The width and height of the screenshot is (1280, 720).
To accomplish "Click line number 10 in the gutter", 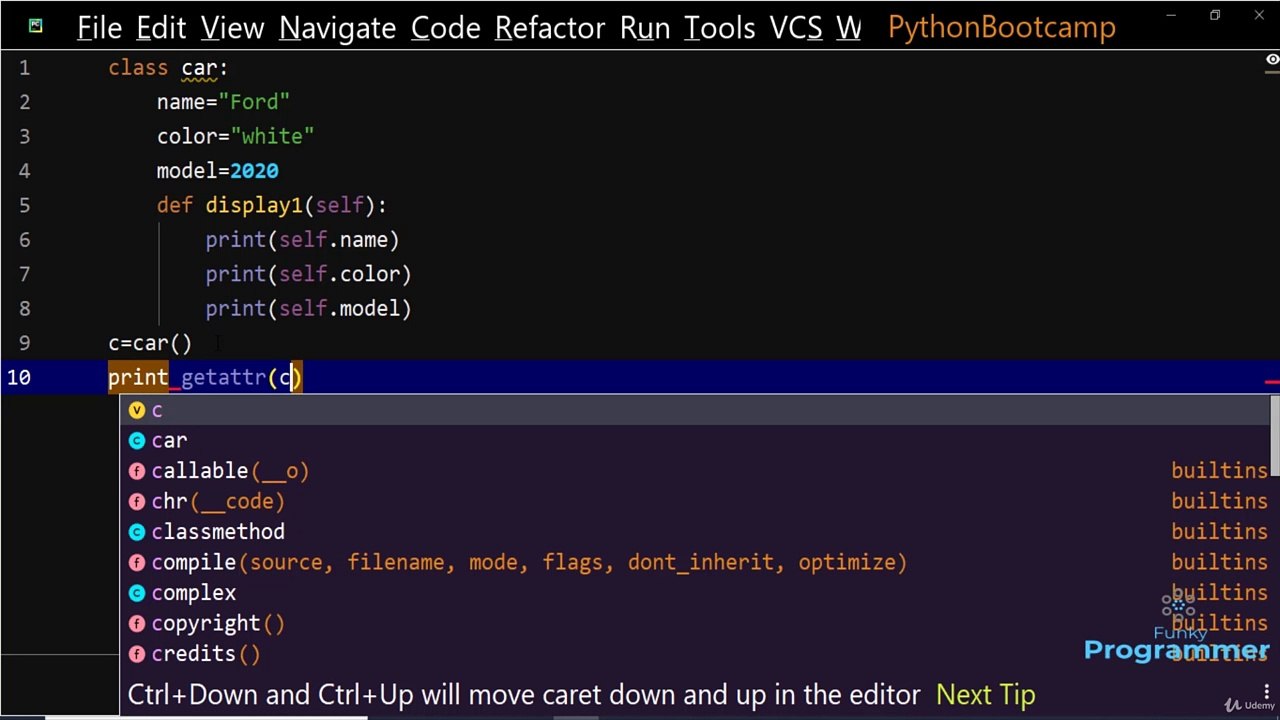I will click(x=18, y=378).
